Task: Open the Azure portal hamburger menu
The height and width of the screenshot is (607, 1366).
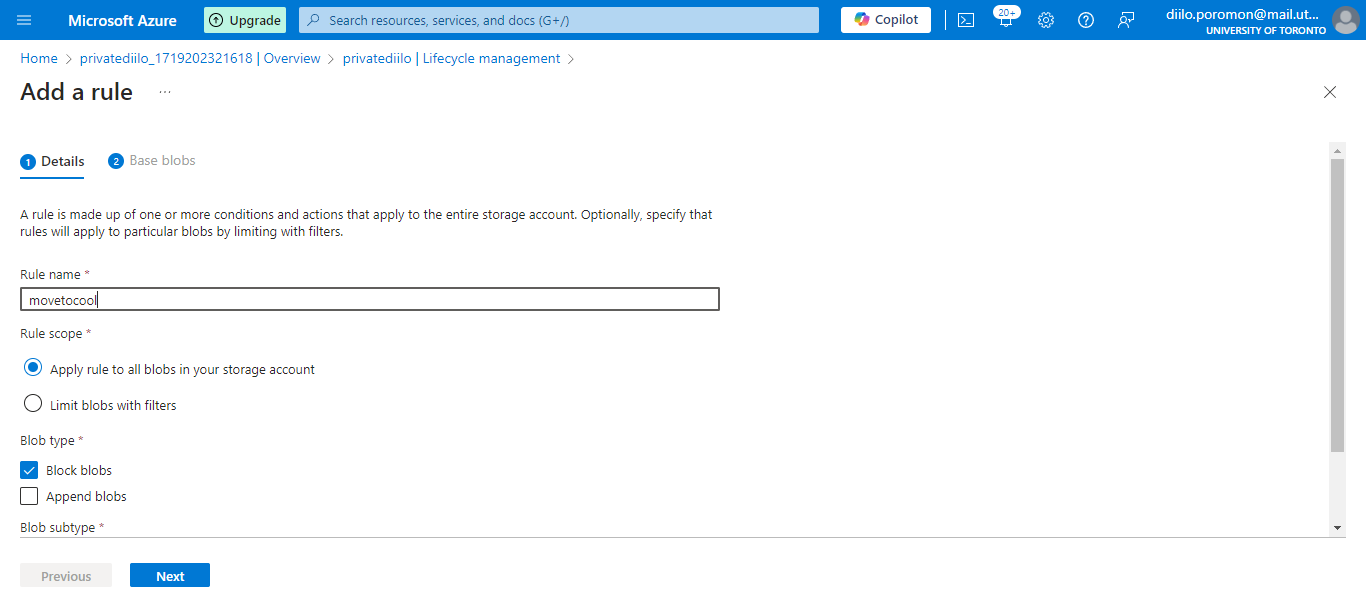Action: pos(24,20)
